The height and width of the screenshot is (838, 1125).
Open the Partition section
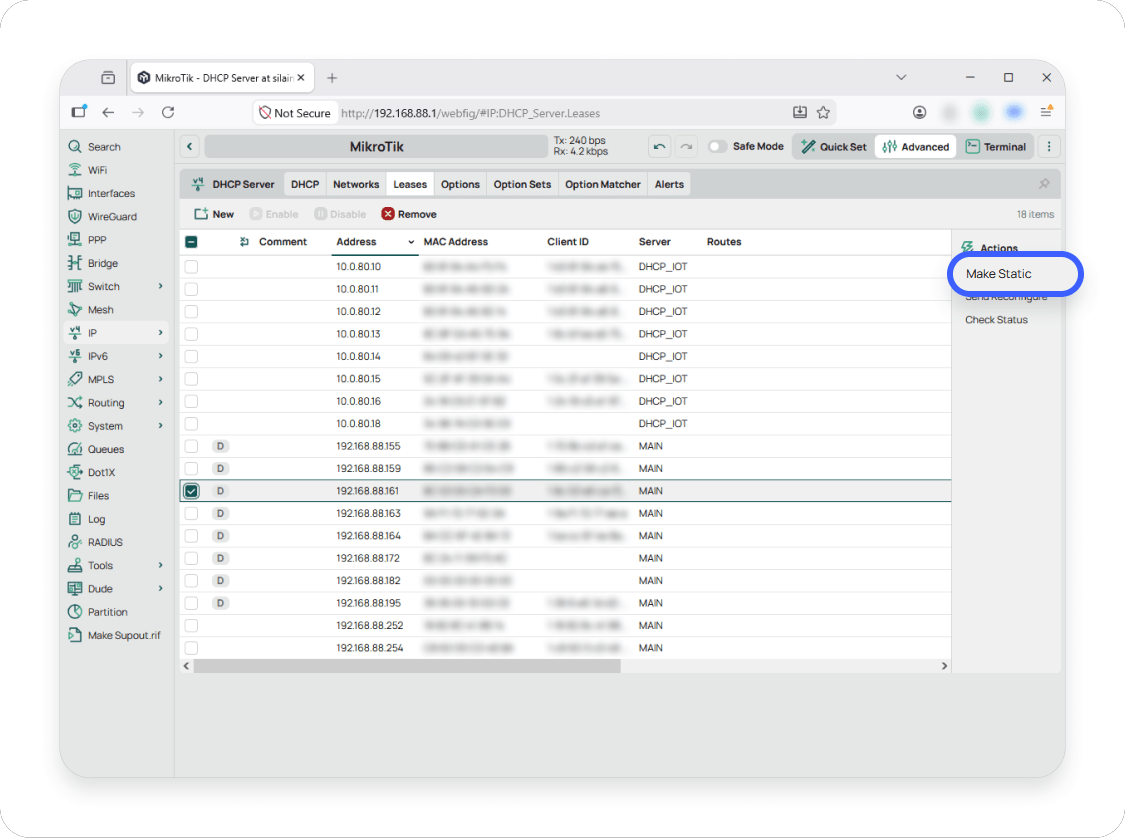pos(98,612)
